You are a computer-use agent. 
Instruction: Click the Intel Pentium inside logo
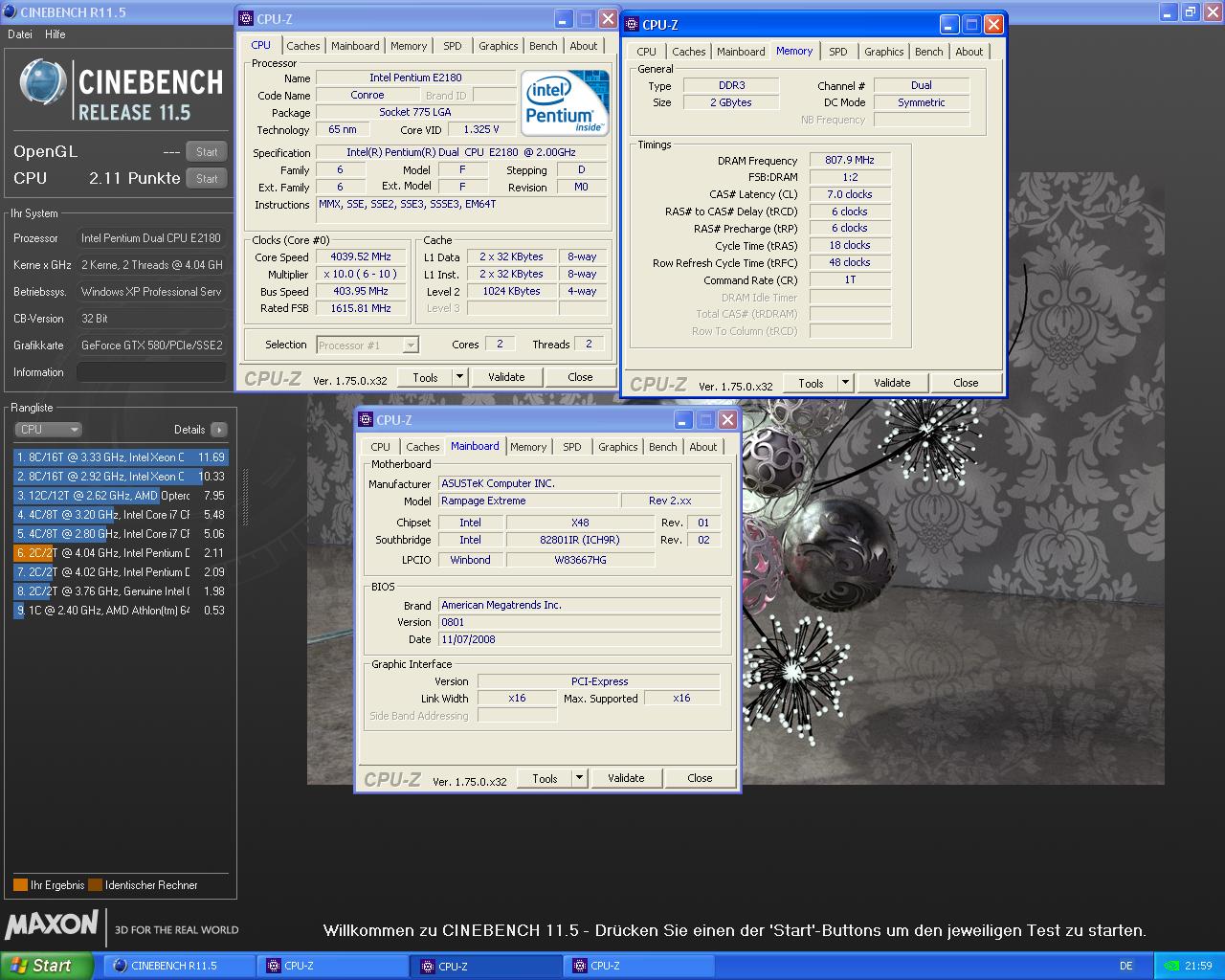pyautogui.click(x=565, y=102)
